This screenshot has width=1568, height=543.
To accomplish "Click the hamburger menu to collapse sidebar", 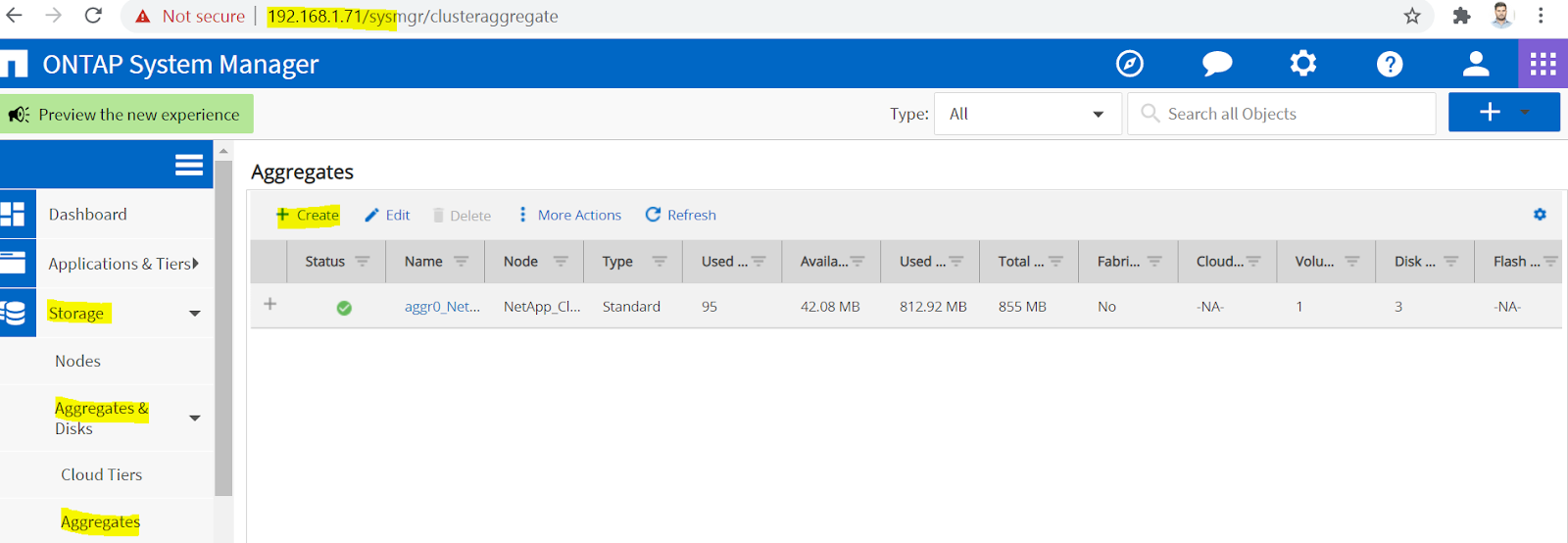I will pos(189,165).
